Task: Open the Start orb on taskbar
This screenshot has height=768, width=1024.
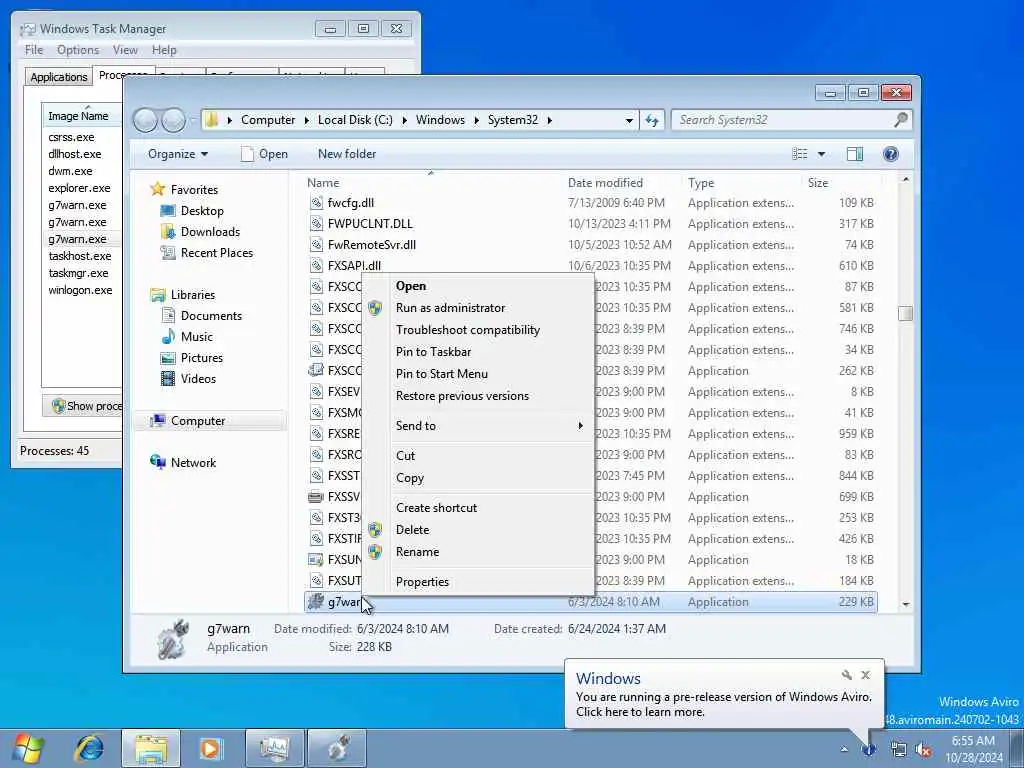Action: pyautogui.click(x=28, y=748)
